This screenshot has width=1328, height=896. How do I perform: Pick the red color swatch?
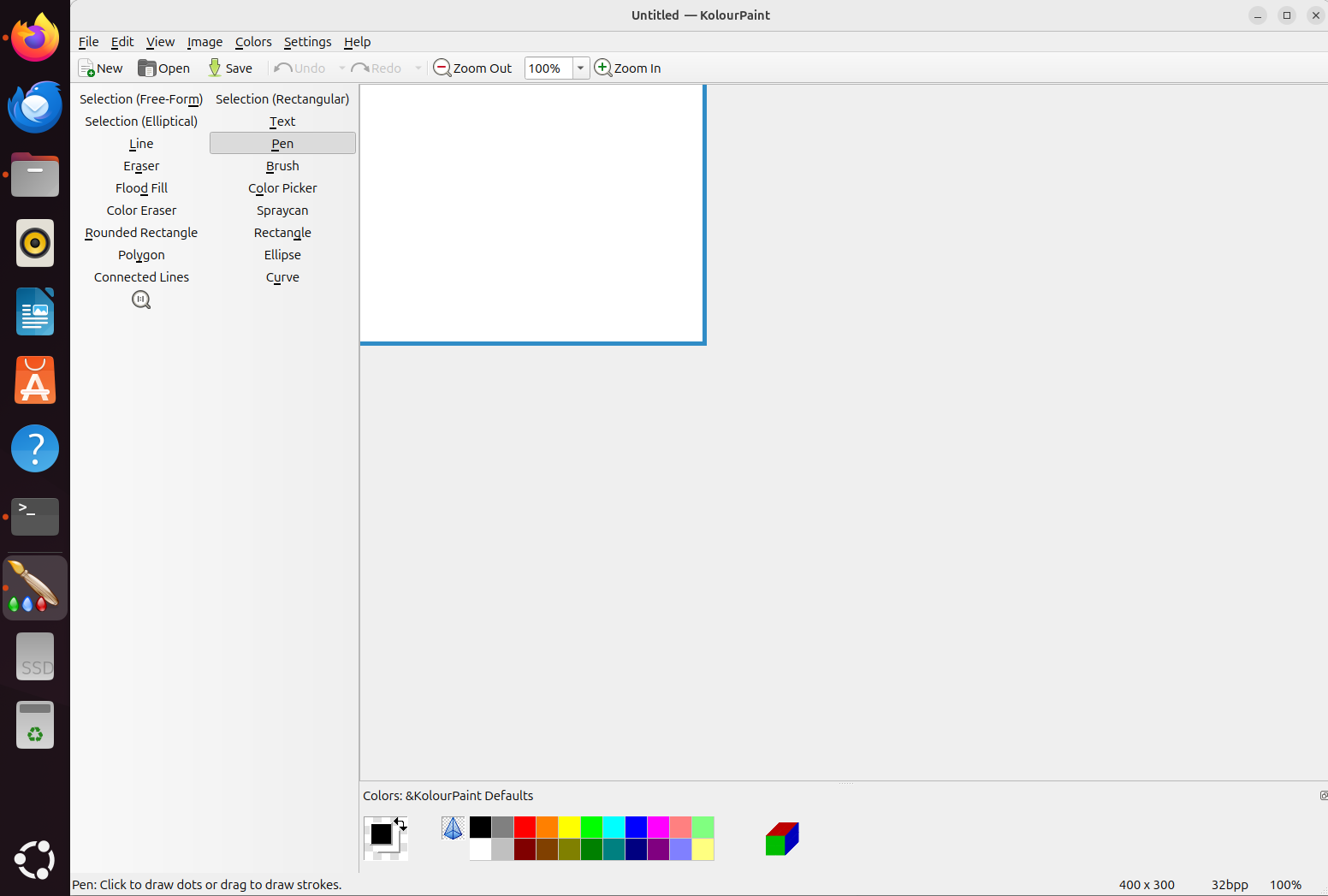[x=525, y=828]
